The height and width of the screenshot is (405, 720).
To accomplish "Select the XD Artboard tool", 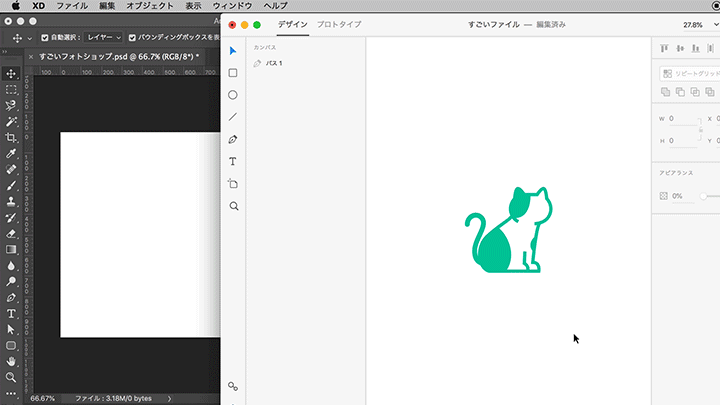I will 233,184.
